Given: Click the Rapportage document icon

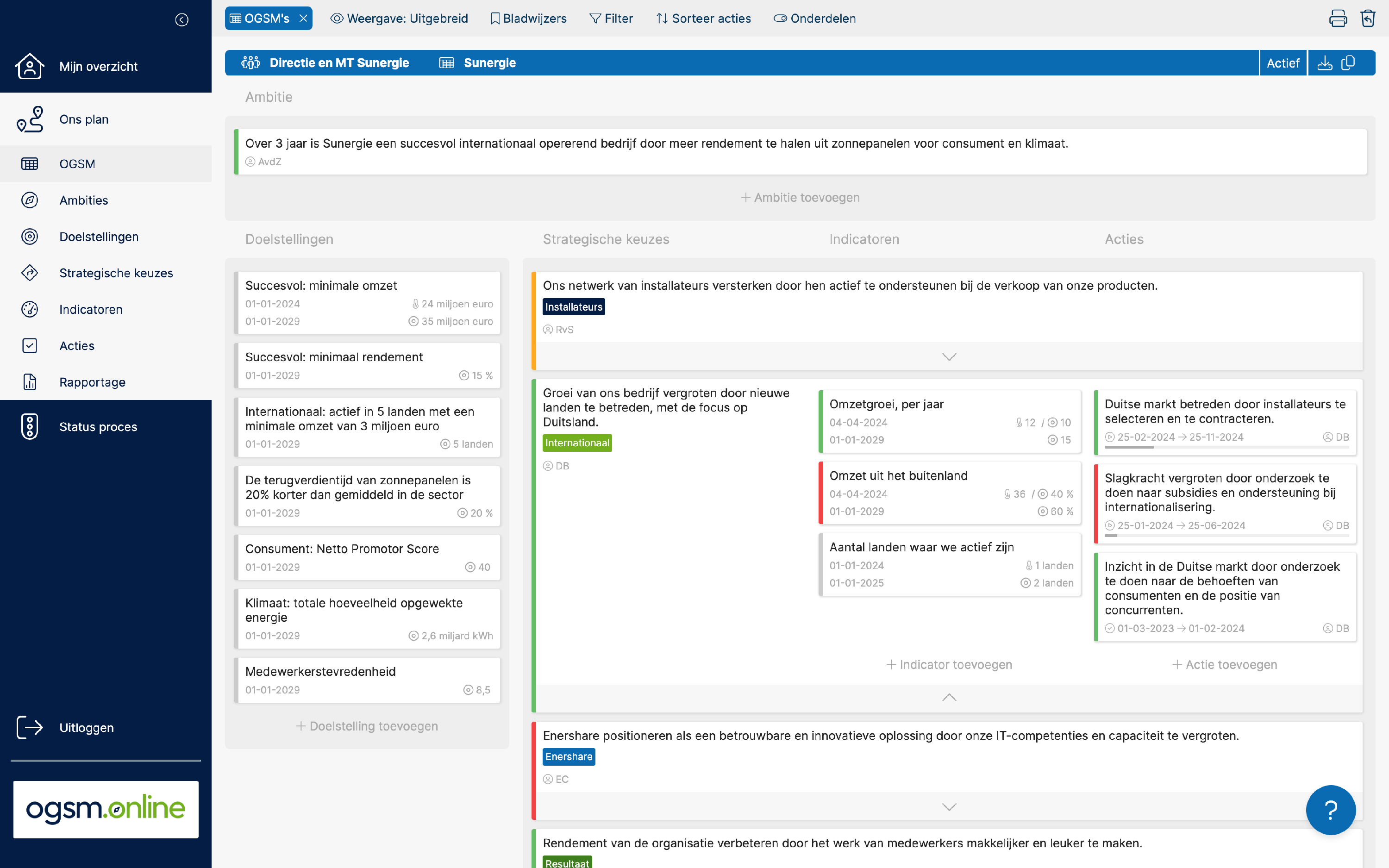Looking at the screenshot, I should (29, 382).
